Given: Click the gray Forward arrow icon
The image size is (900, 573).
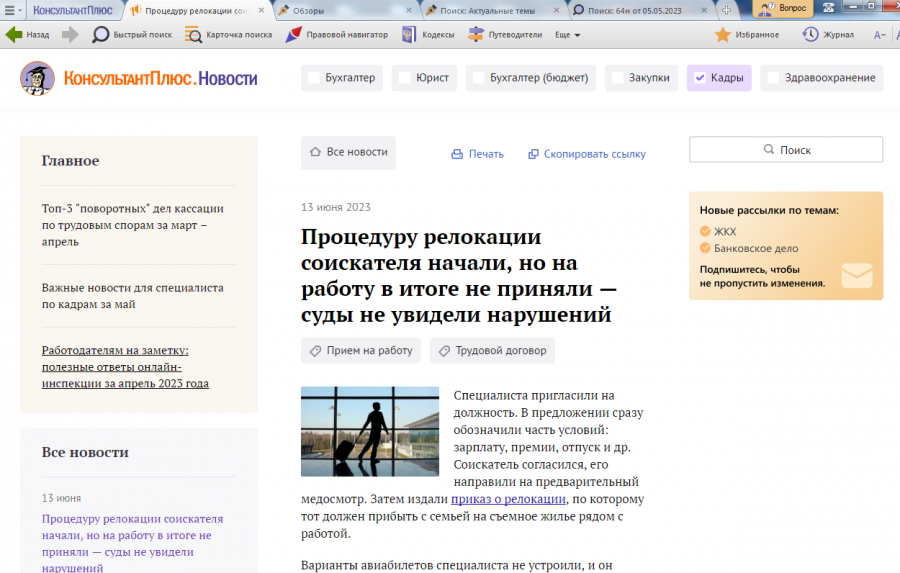Looking at the screenshot, I should [x=70, y=35].
